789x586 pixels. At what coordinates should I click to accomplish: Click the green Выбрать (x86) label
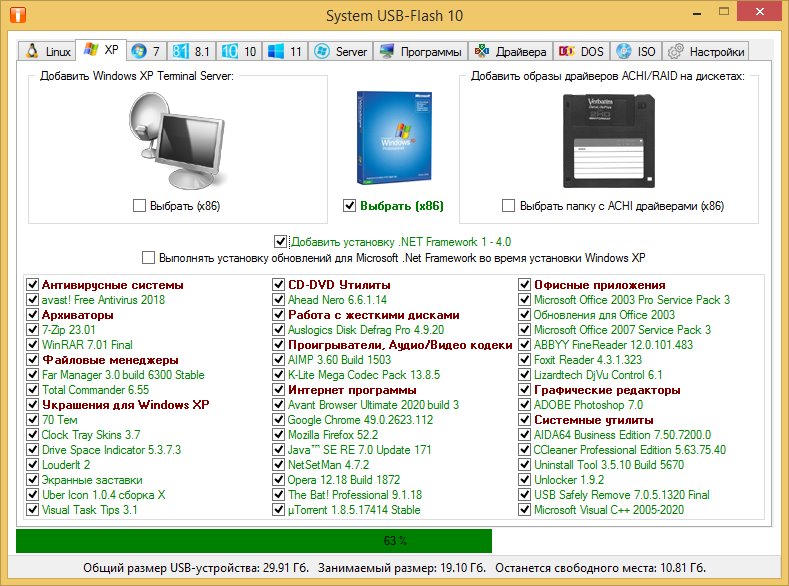coord(400,206)
